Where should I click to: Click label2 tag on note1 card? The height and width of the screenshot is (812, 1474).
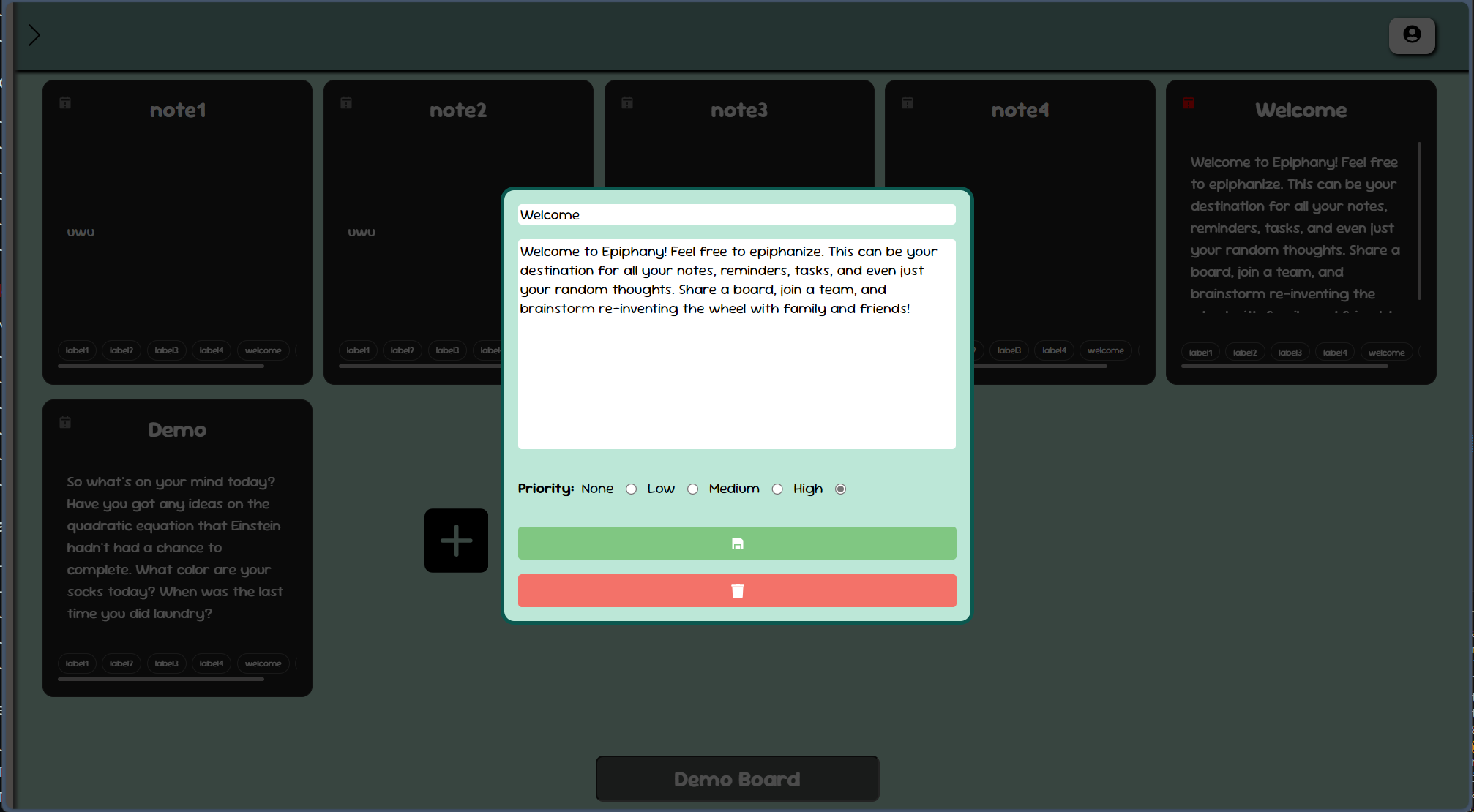[121, 350]
